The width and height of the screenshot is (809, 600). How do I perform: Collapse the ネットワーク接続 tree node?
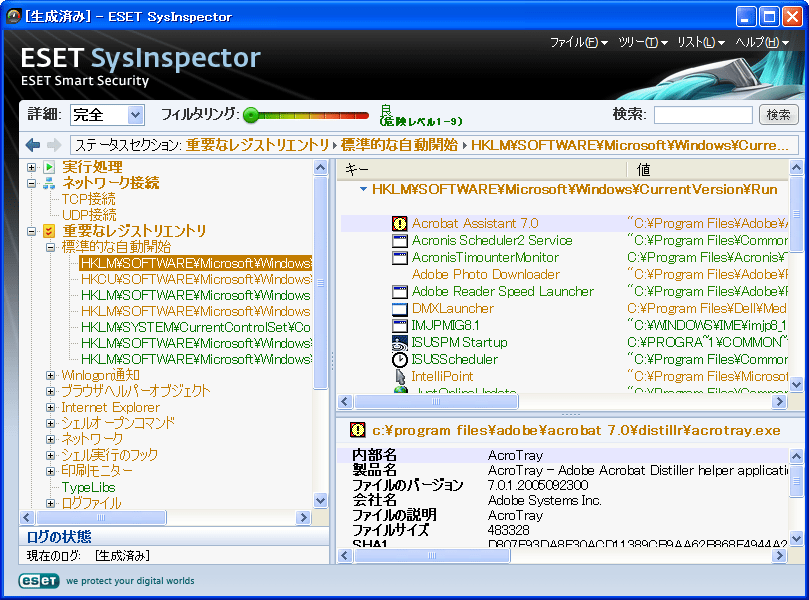point(31,183)
